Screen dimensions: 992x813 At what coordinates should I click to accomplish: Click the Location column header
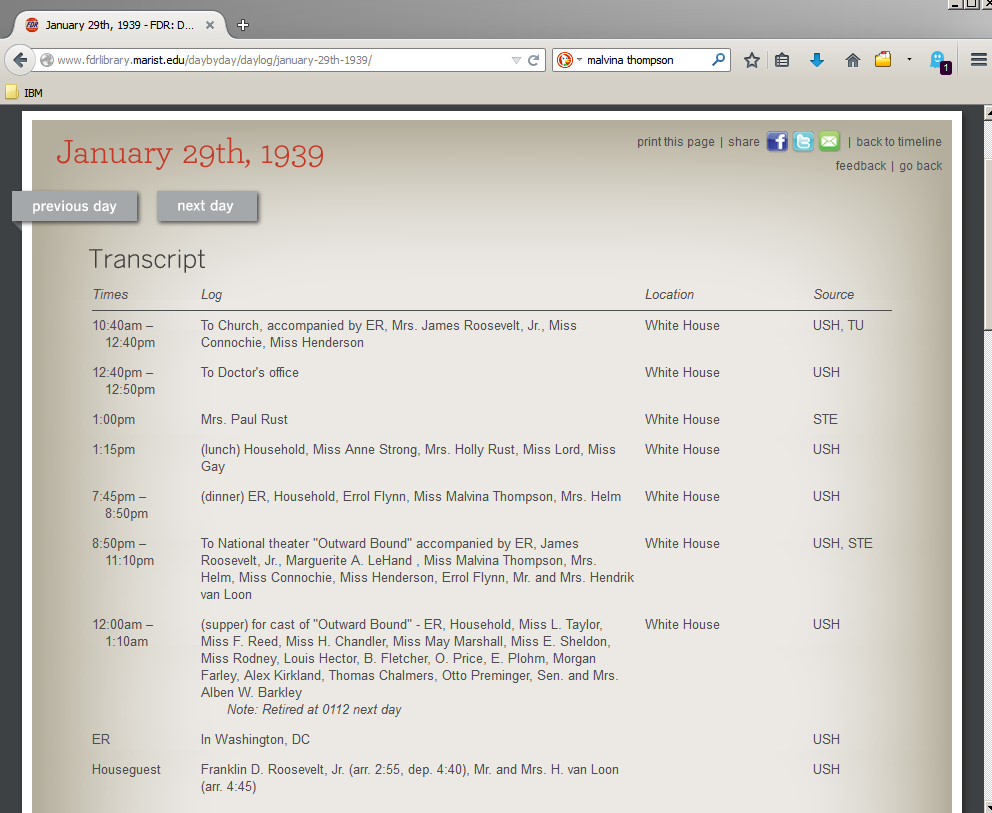tap(669, 294)
